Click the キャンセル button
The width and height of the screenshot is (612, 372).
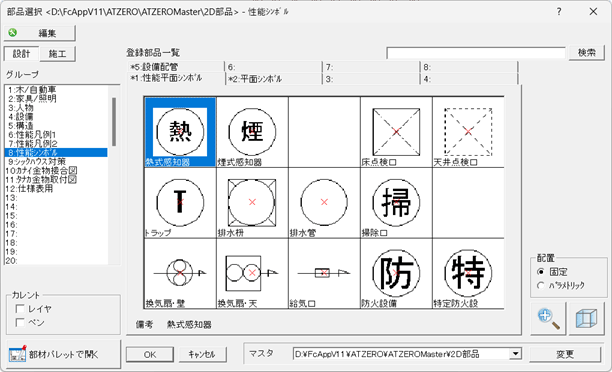tap(202, 354)
